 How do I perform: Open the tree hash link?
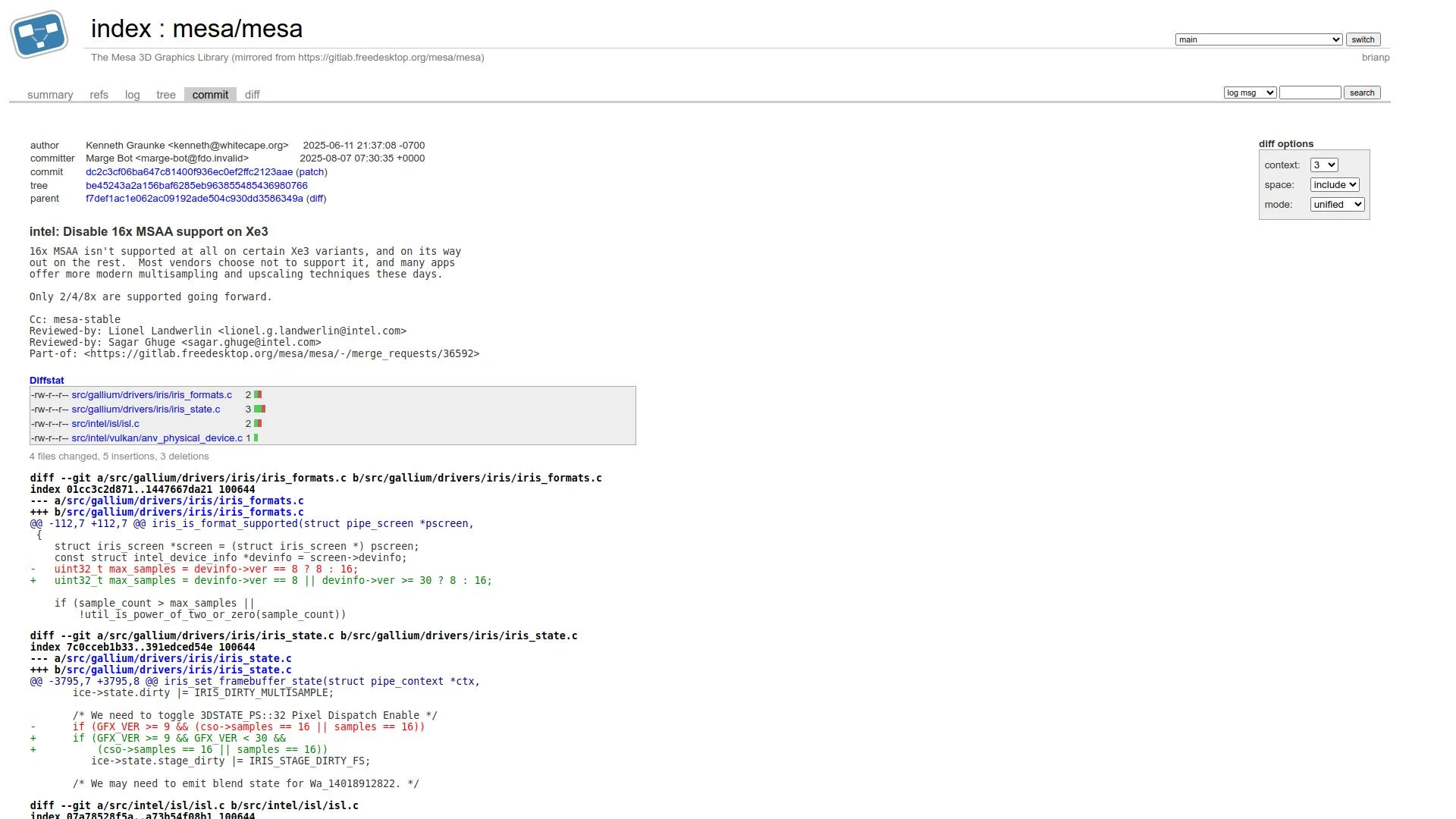pos(196,186)
